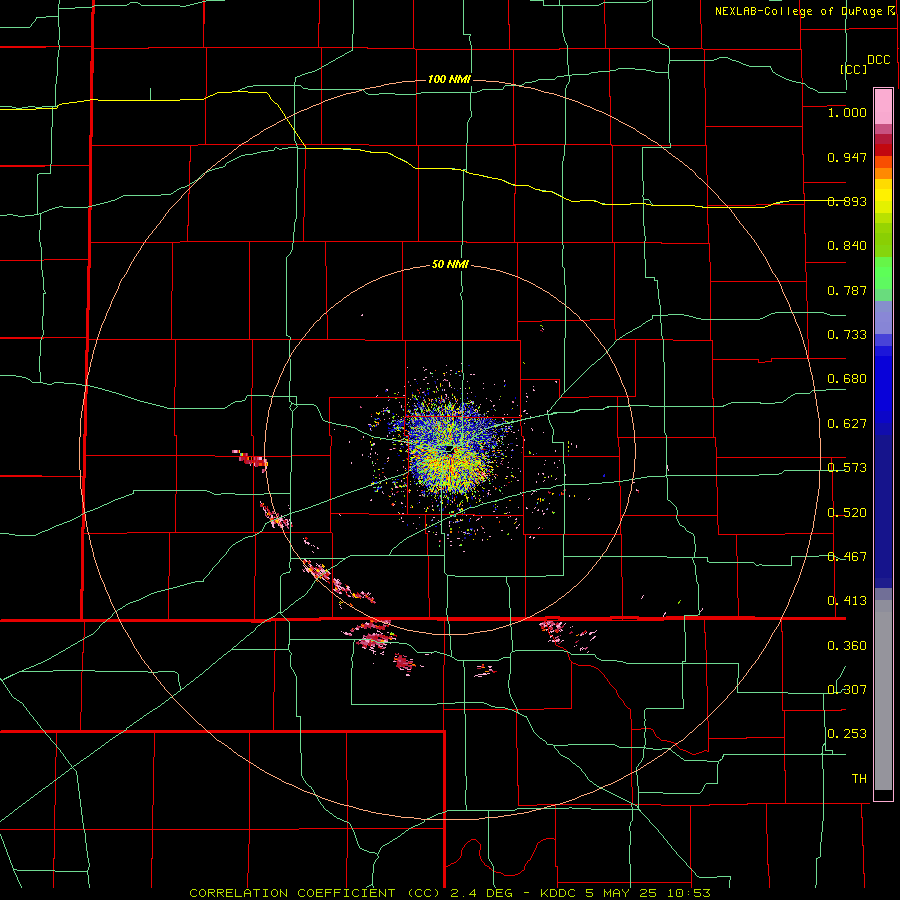Click the 0.733 color scale value
The width and height of the screenshot is (900, 900).
[x=847, y=335]
